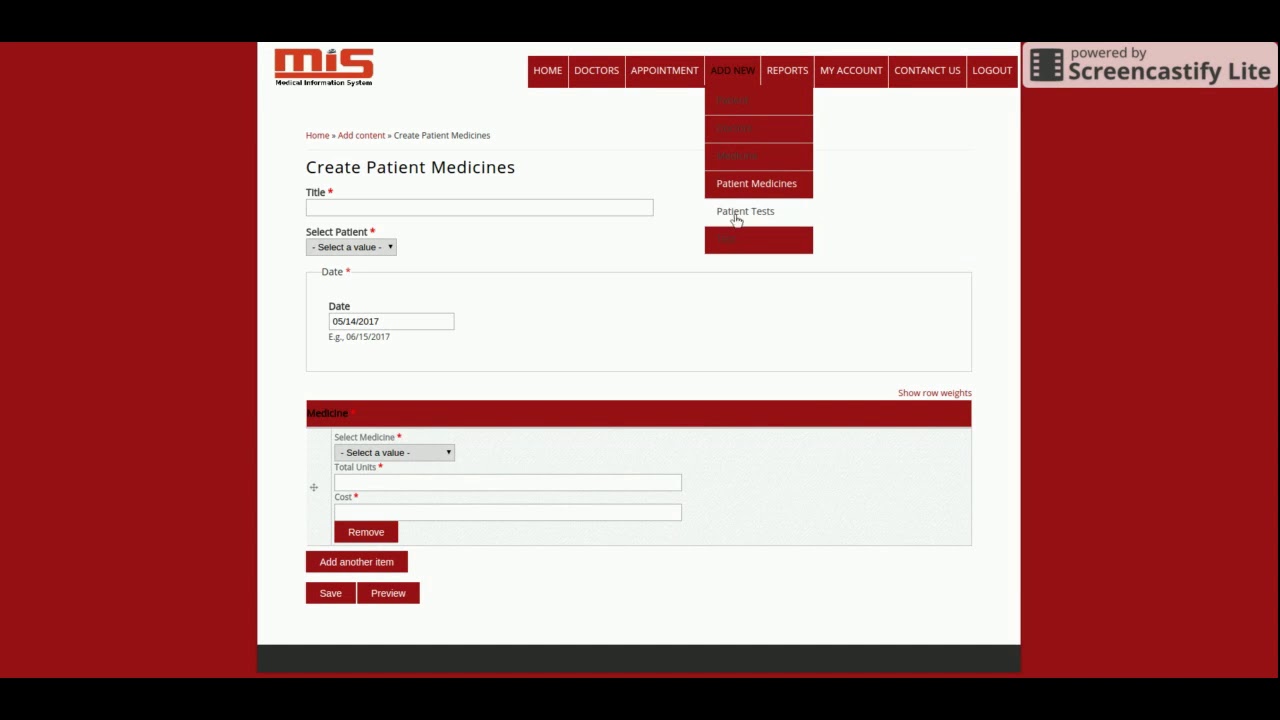Open the MY ACCOUNT navigation item
Screen dimensions: 1280x720
[851, 71]
